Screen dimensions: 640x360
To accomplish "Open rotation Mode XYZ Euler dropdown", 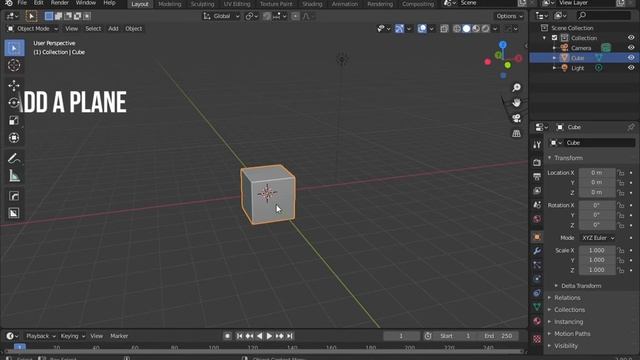I will coord(598,238).
